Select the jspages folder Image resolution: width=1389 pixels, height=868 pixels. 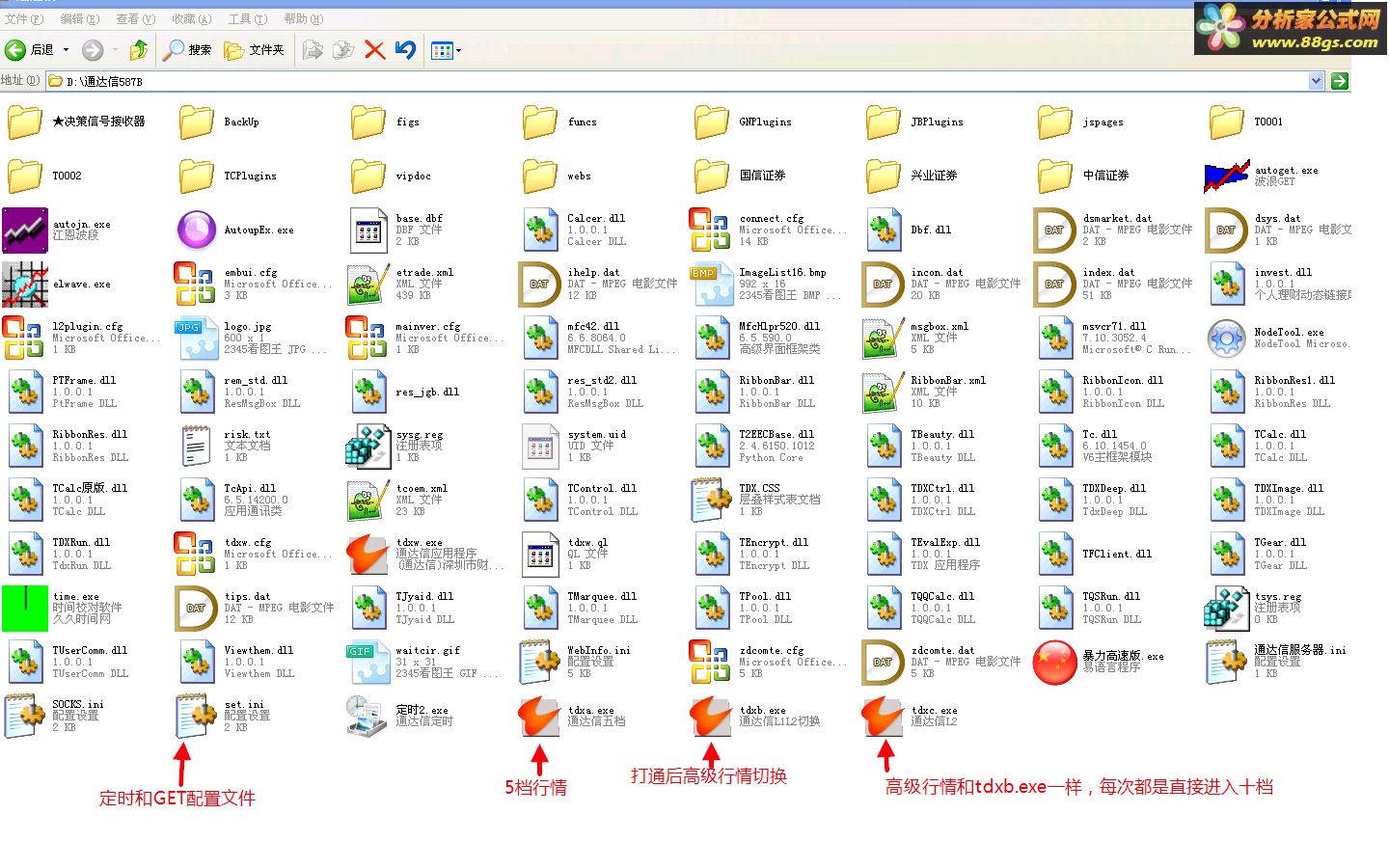(1054, 122)
